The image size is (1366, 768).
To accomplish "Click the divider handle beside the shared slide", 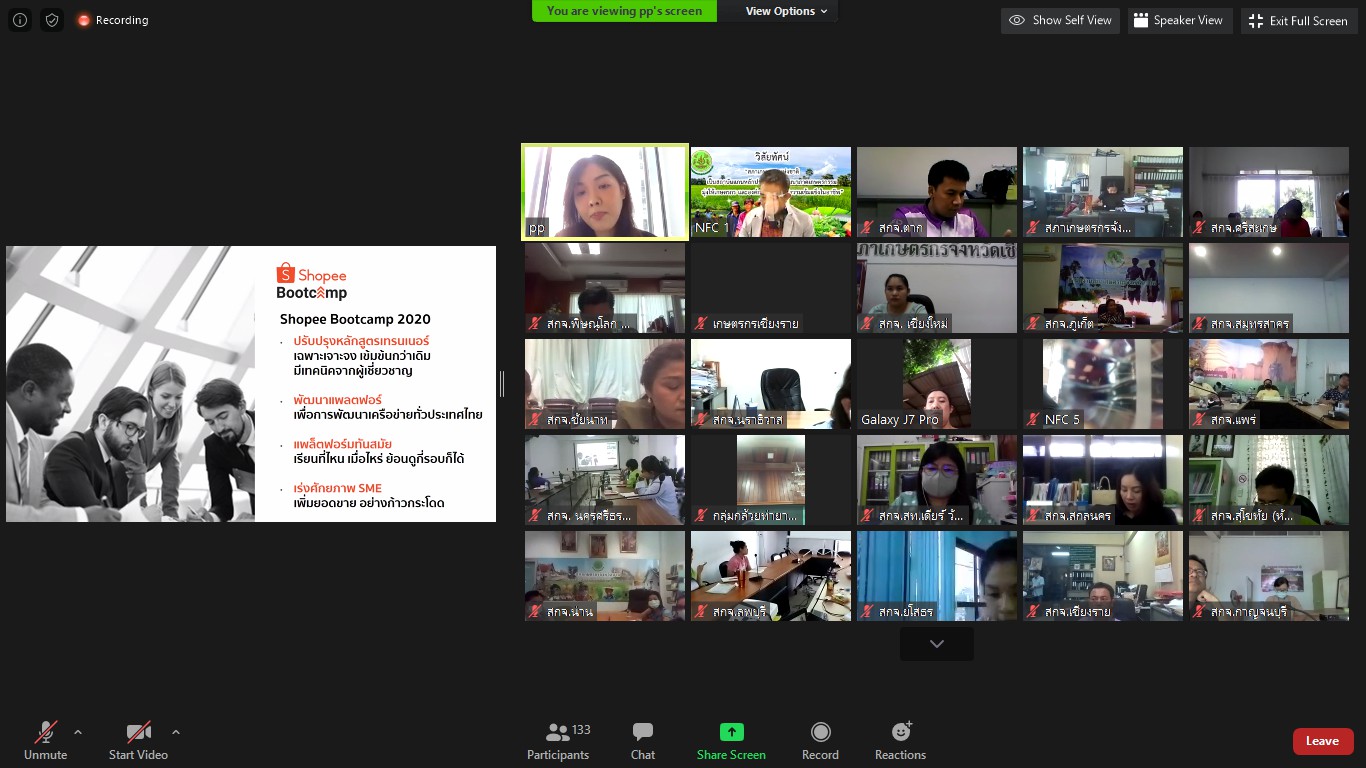I will coord(502,383).
